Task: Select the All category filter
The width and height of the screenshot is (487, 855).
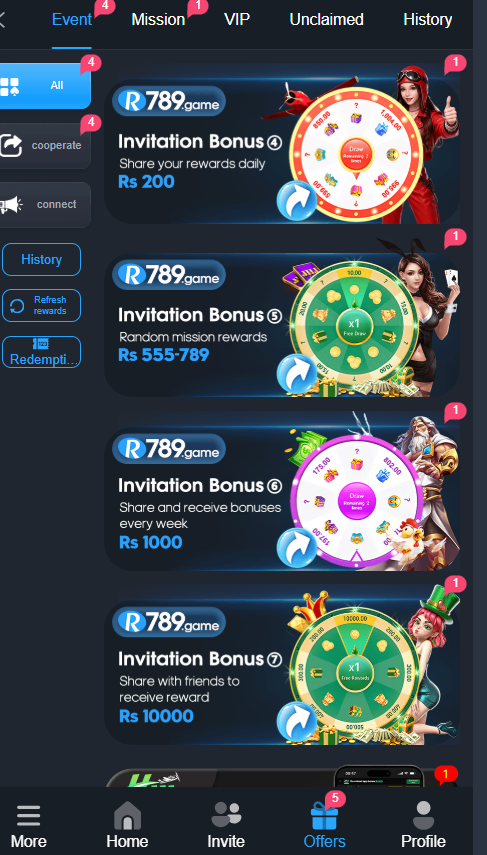Action: coord(45,86)
